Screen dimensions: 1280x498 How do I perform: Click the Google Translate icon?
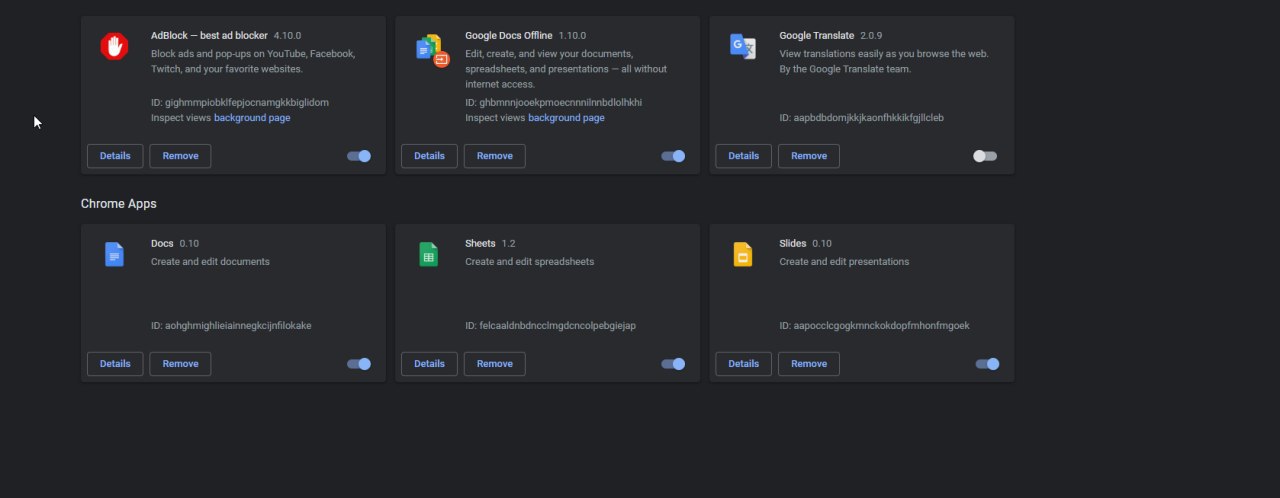point(742,47)
